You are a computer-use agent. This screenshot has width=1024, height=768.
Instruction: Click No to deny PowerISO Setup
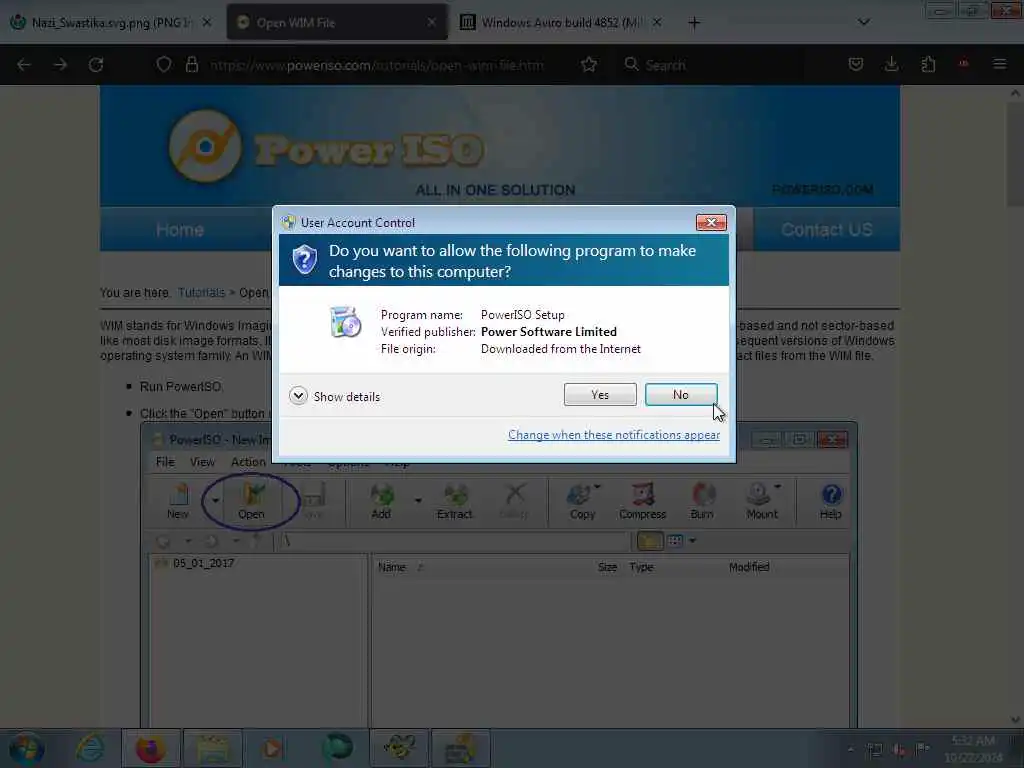680,394
